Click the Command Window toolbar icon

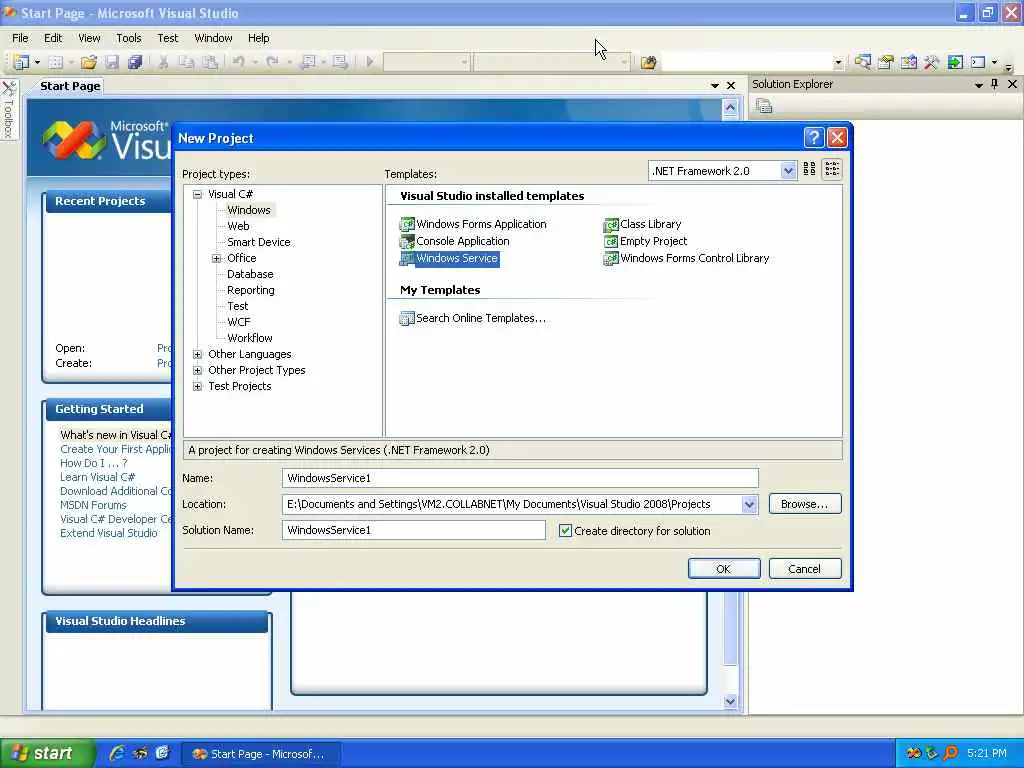click(x=978, y=62)
